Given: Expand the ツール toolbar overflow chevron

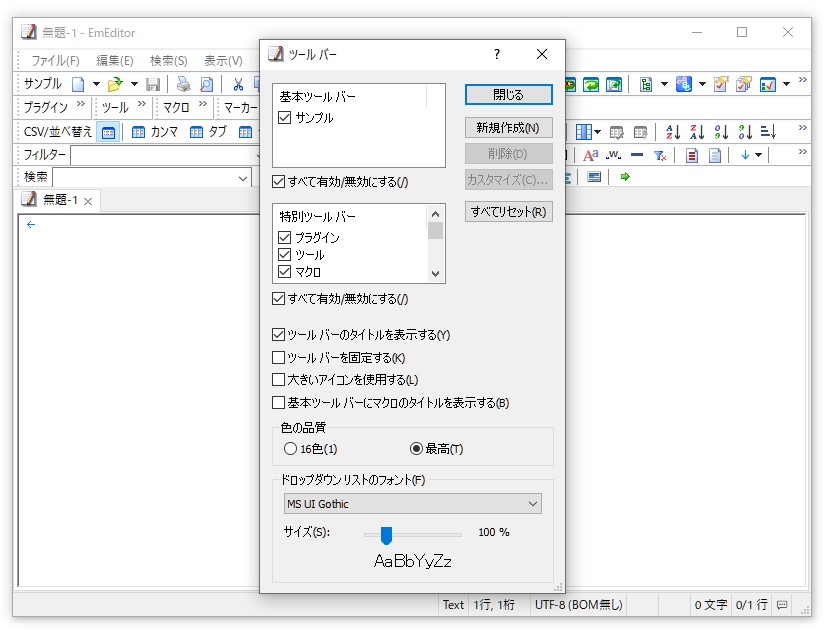Looking at the screenshot, I should (142, 104).
